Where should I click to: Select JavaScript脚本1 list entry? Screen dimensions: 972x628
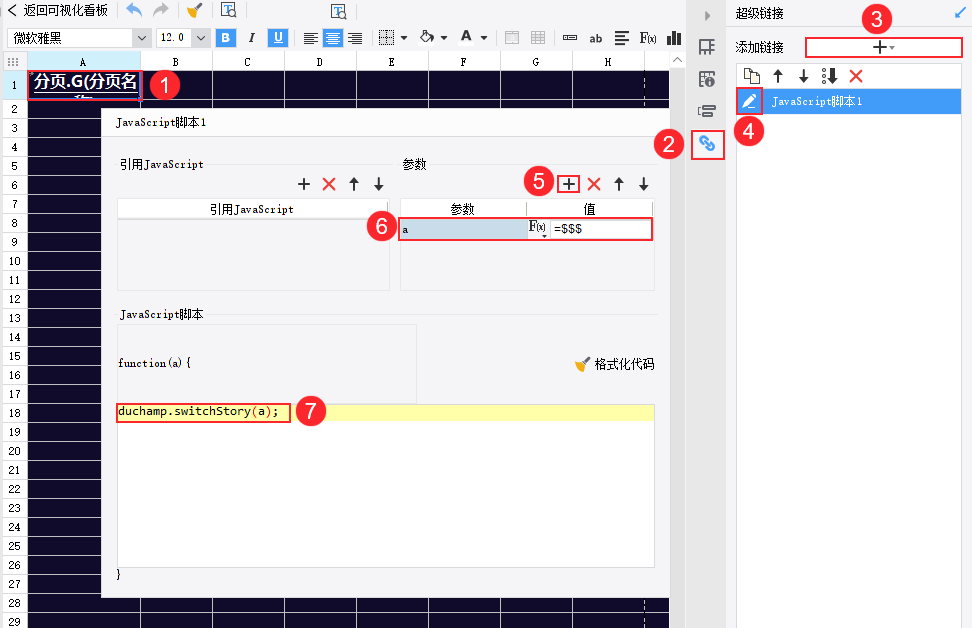[862, 101]
